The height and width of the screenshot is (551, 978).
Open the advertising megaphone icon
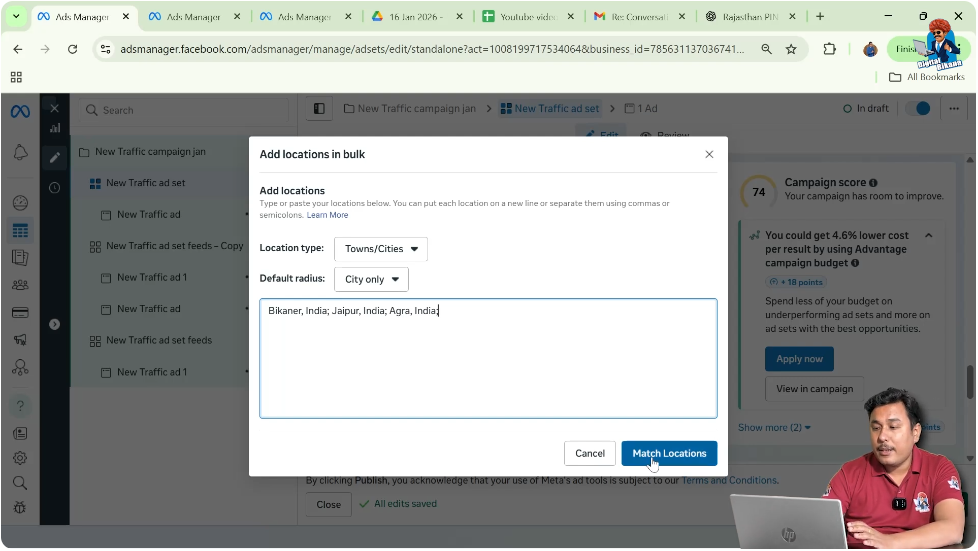click(x=20, y=339)
